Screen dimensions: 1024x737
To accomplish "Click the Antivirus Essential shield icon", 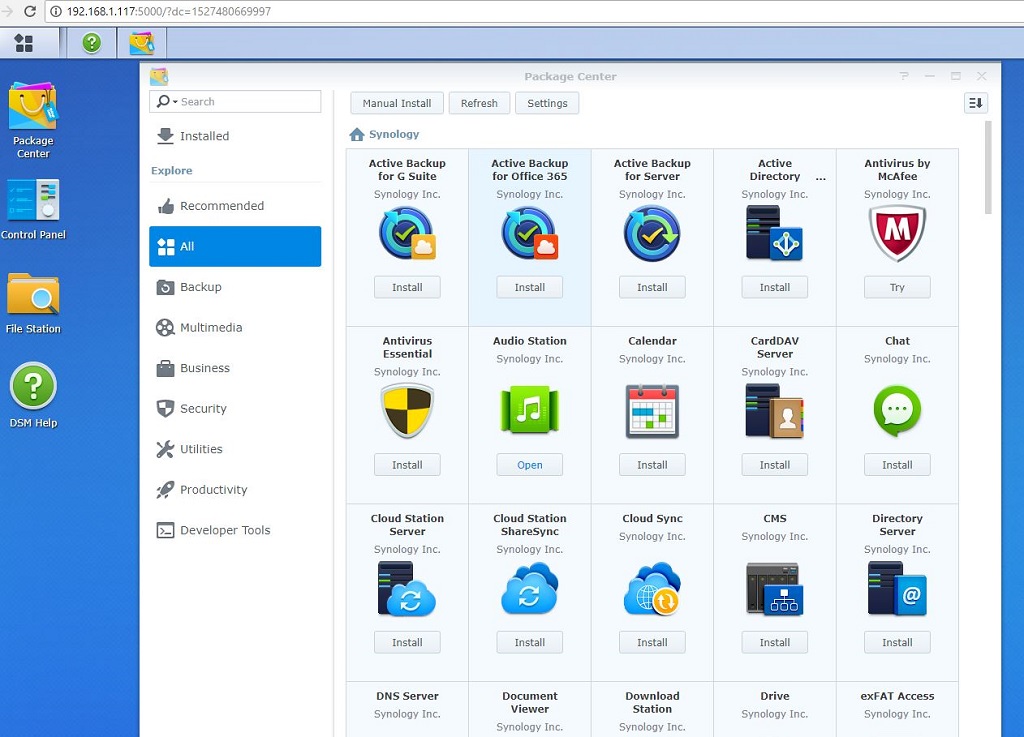I will pos(407,411).
